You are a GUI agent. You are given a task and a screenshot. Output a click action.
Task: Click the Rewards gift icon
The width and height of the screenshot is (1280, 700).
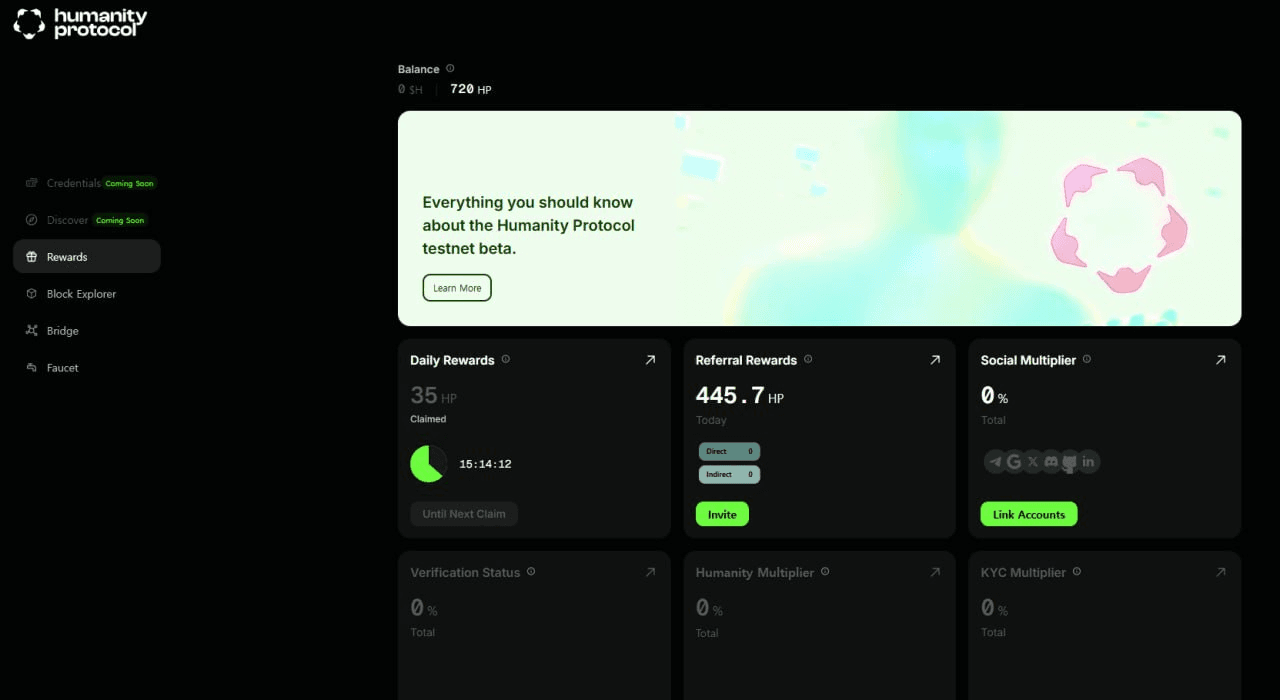[x=32, y=257]
